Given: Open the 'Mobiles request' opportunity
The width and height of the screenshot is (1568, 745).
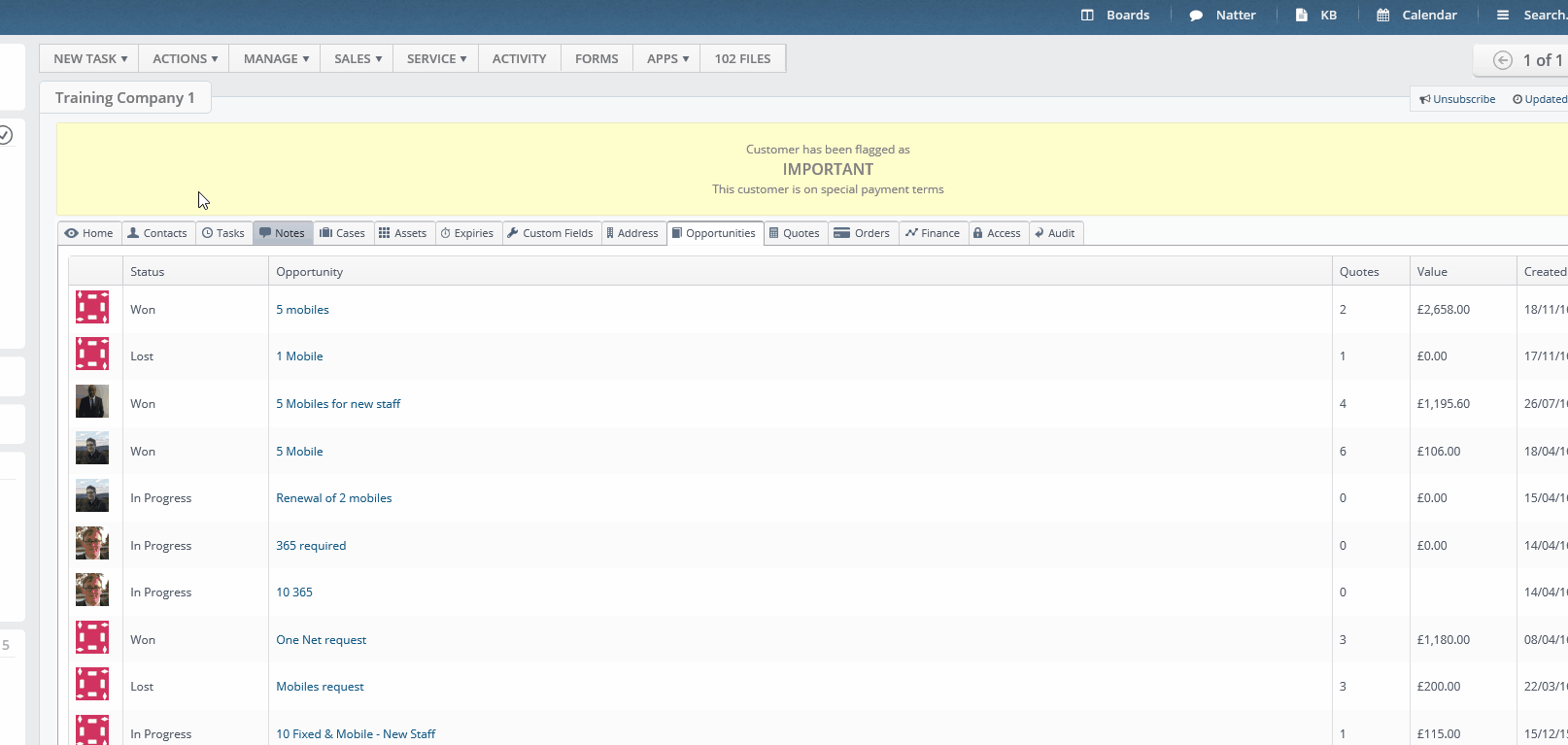Looking at the screenshot, I should pyautogui.click(x=320, y=687).
